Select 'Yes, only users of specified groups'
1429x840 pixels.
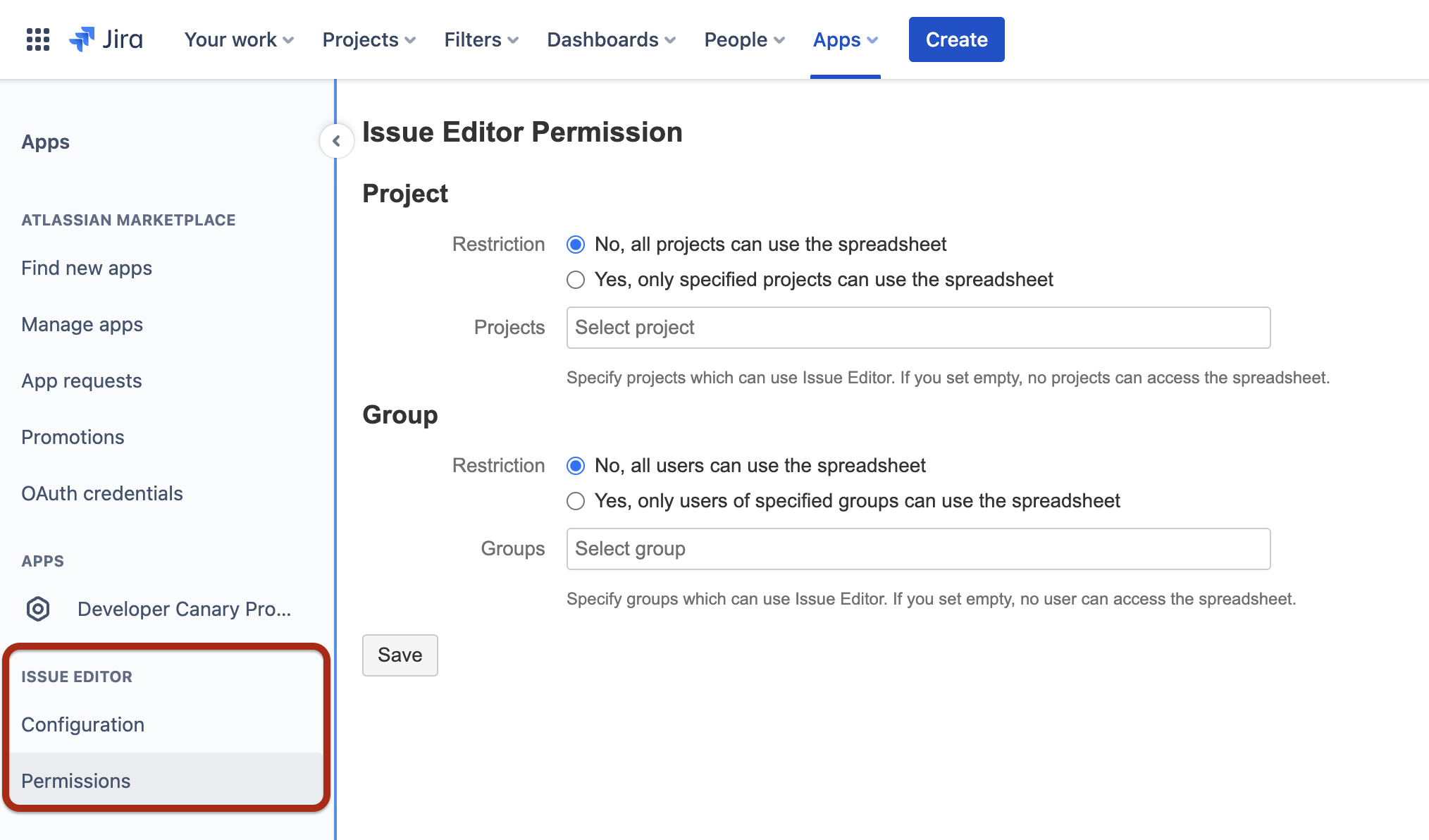coord(576,501)
